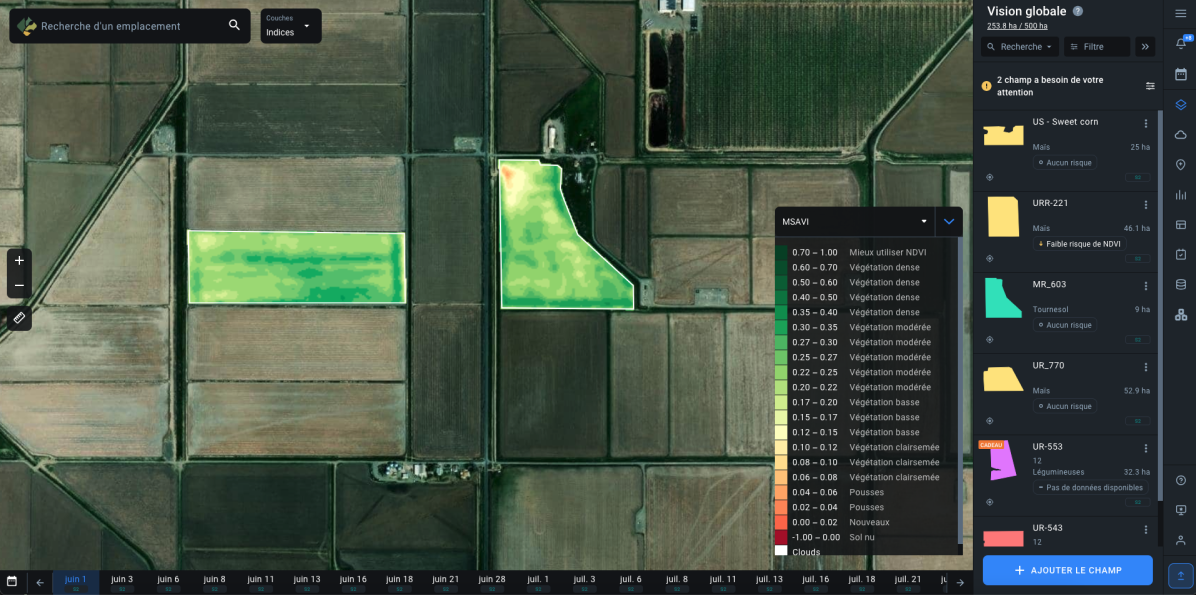The height and width of the screenshot is (595, 1196).
Task: Open the ruler measurement tool
Action: pos(19,317)
